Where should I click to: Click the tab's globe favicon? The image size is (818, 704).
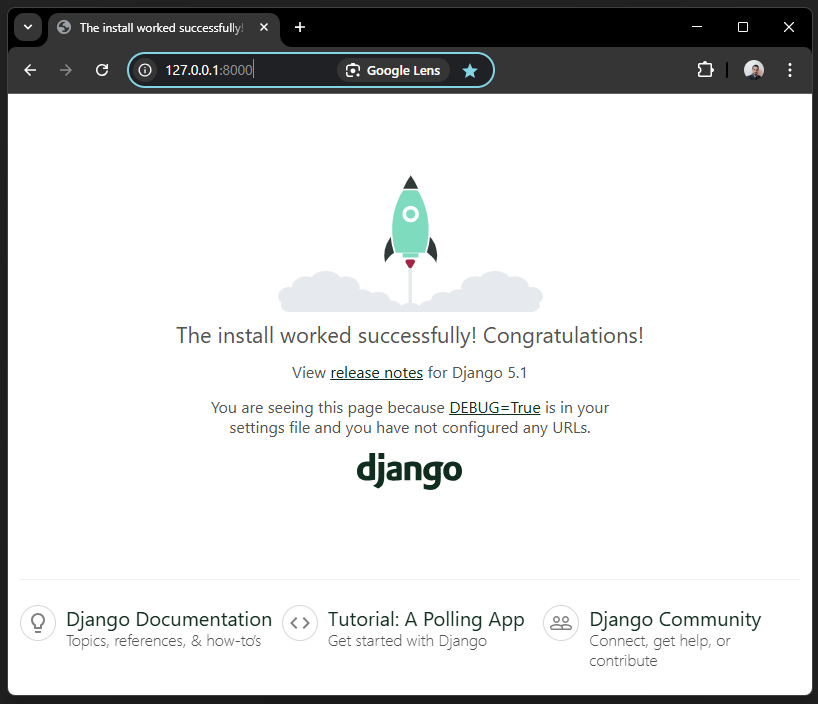point(64,27)
